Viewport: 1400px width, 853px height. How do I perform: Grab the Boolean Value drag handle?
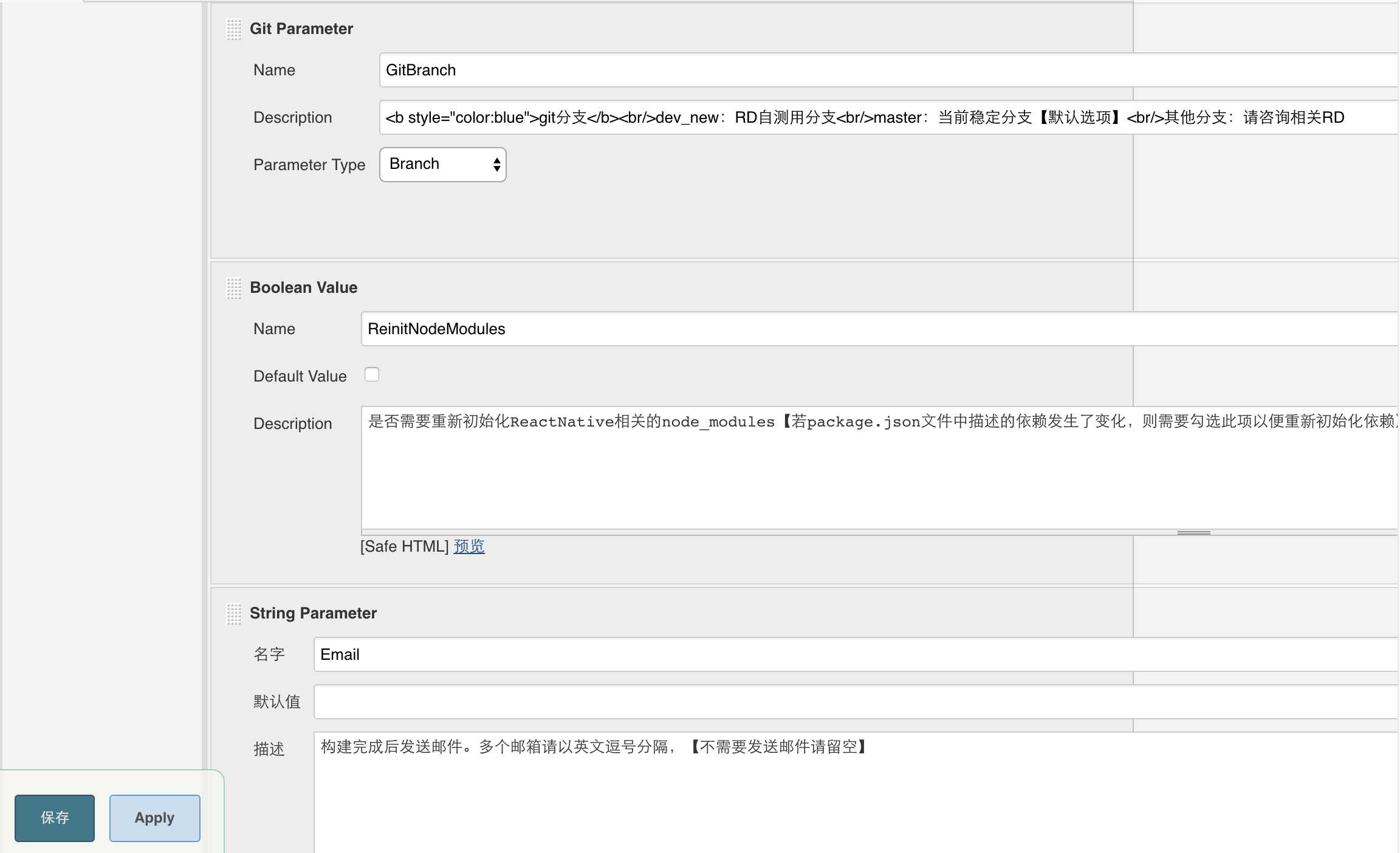tap(234, 288)
